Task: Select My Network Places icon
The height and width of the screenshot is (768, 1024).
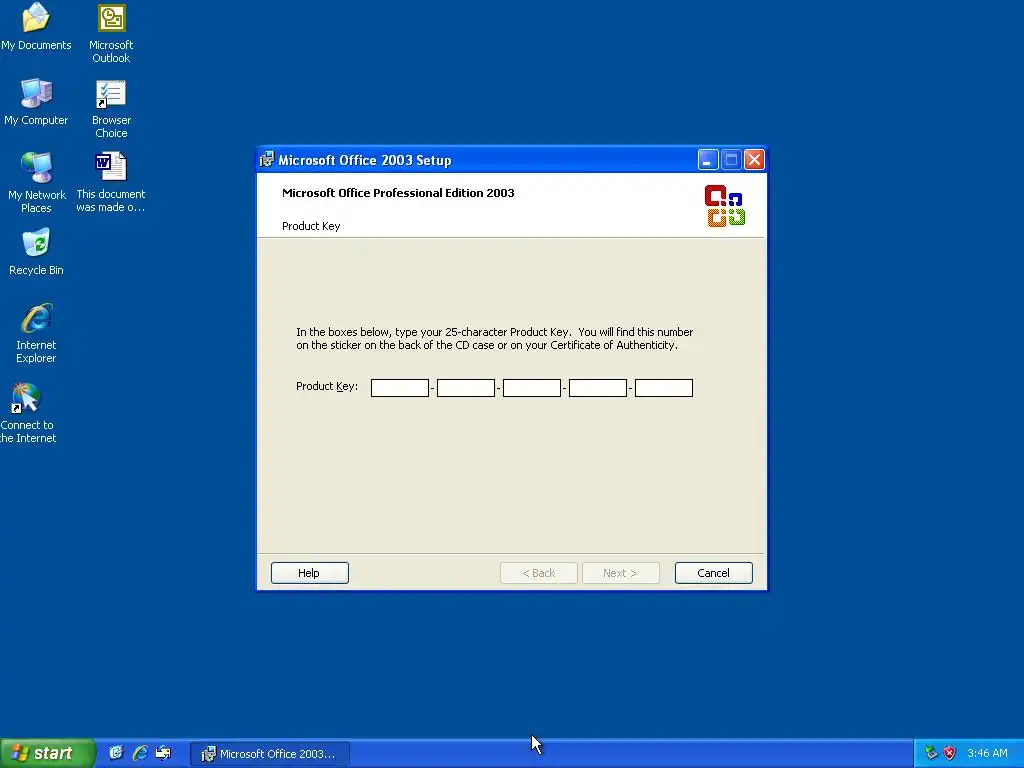Action: [x=37, y=182]
